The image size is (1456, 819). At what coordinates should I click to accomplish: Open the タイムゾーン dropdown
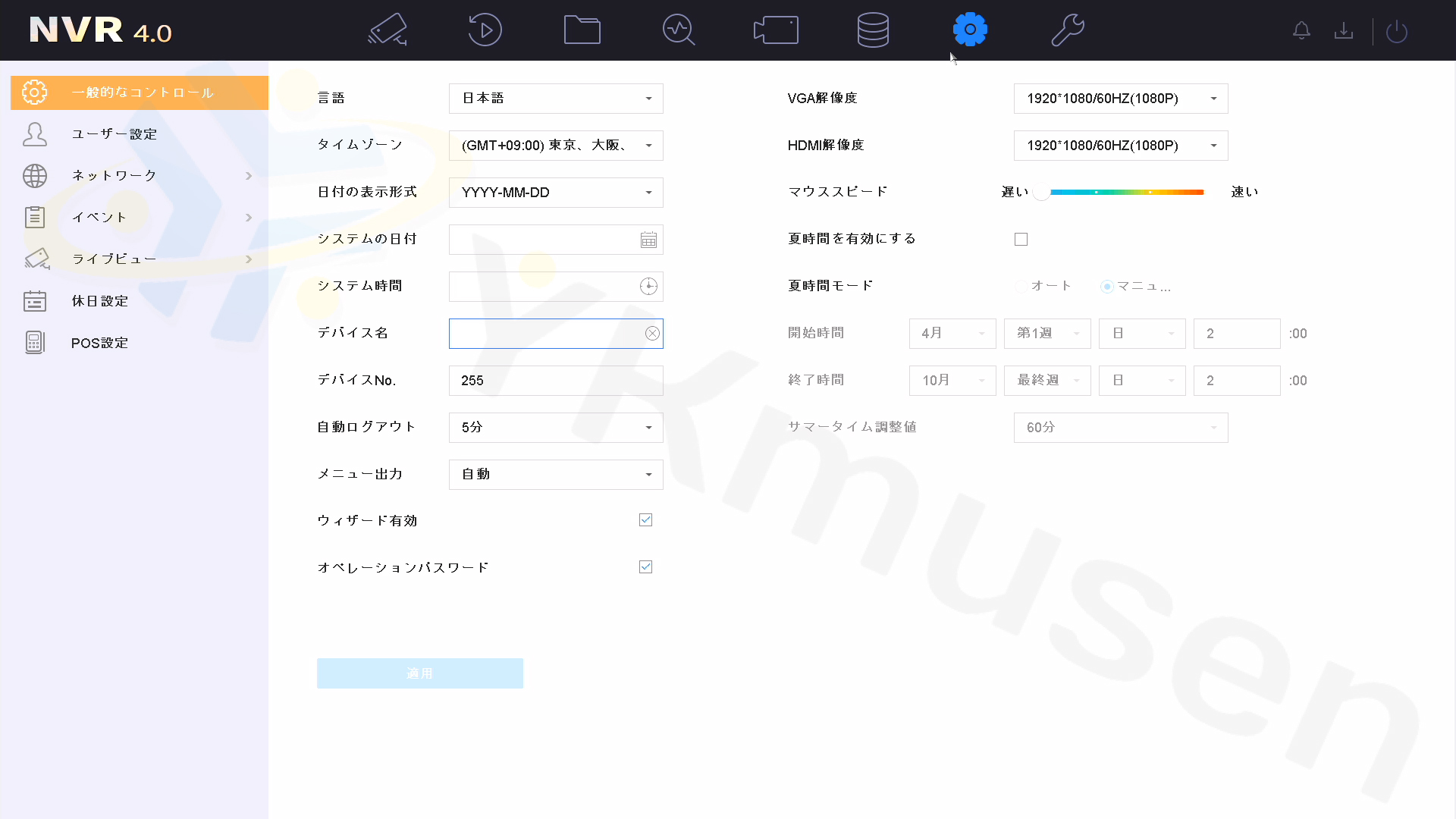click(556, 146)
